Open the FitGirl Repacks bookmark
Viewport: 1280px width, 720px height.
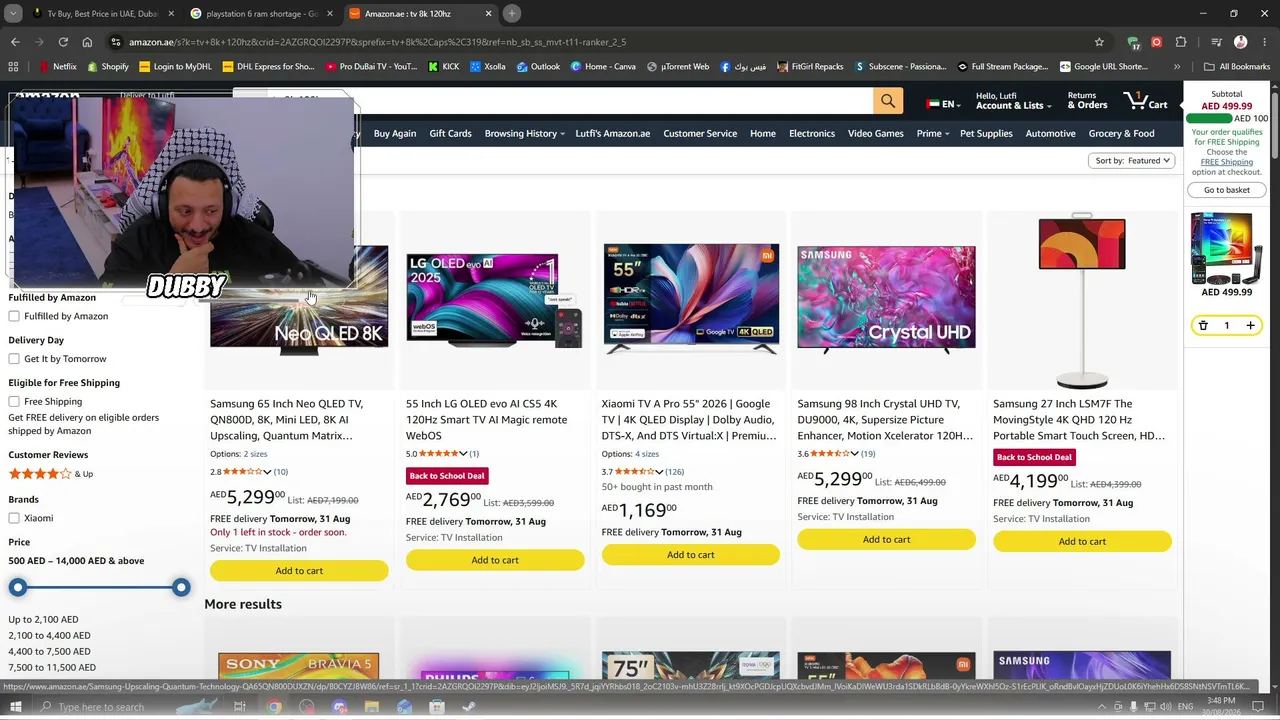(810, 67)
